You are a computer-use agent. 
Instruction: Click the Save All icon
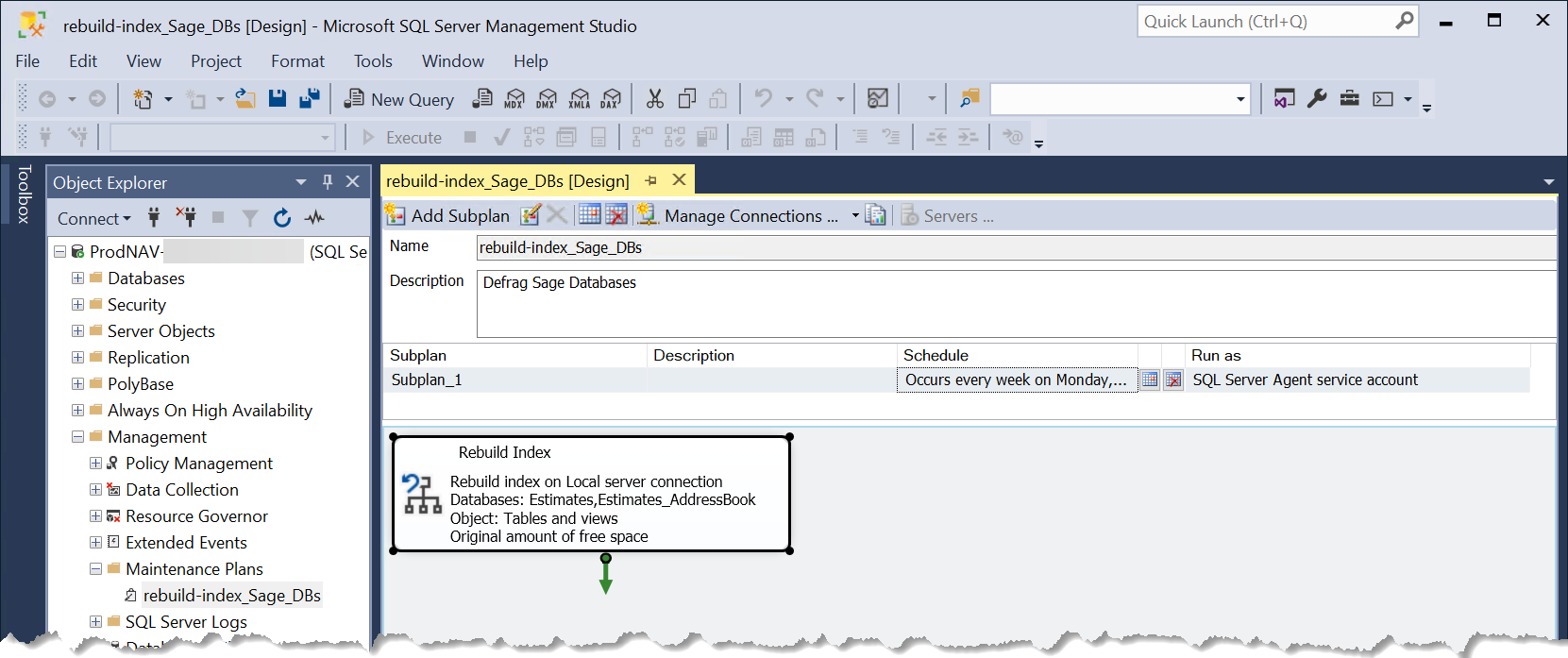click(309, 98)
